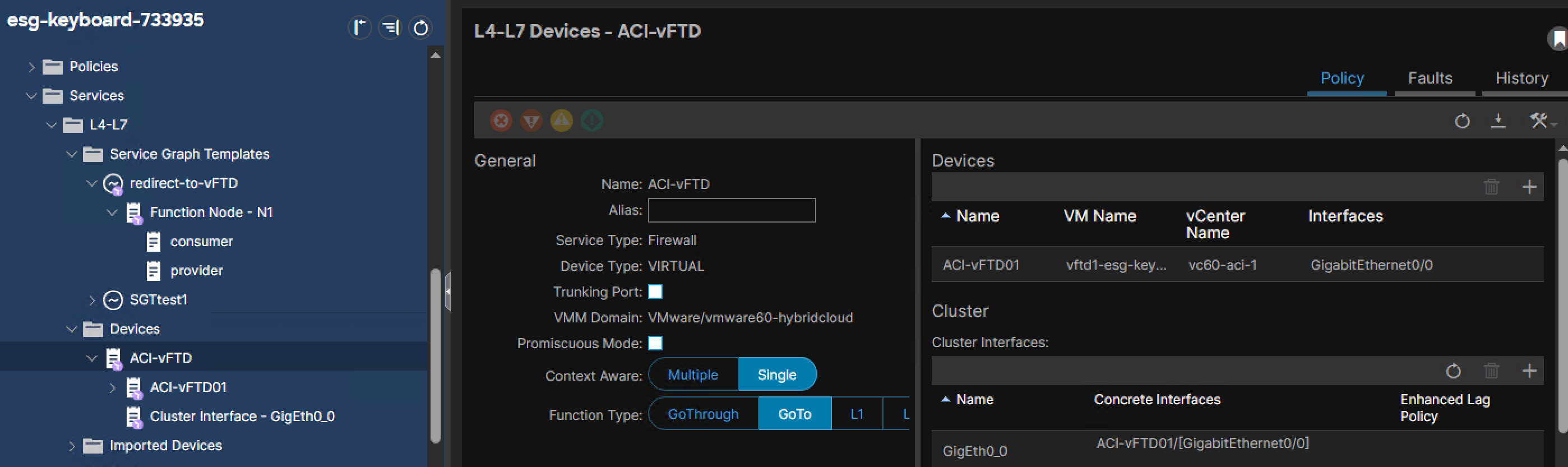The image size is (1568, 467).
Task: Choose GoThrough function type
Action: click(703, 414)
